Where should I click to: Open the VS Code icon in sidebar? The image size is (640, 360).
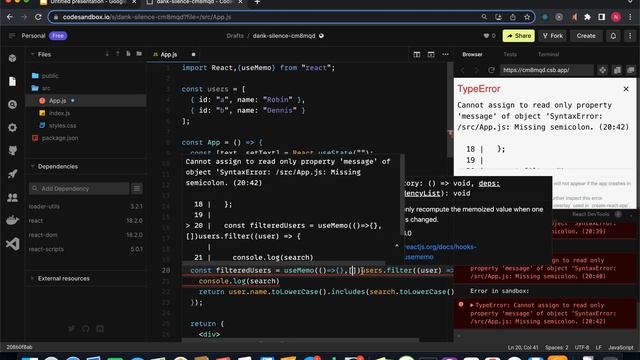12,244
